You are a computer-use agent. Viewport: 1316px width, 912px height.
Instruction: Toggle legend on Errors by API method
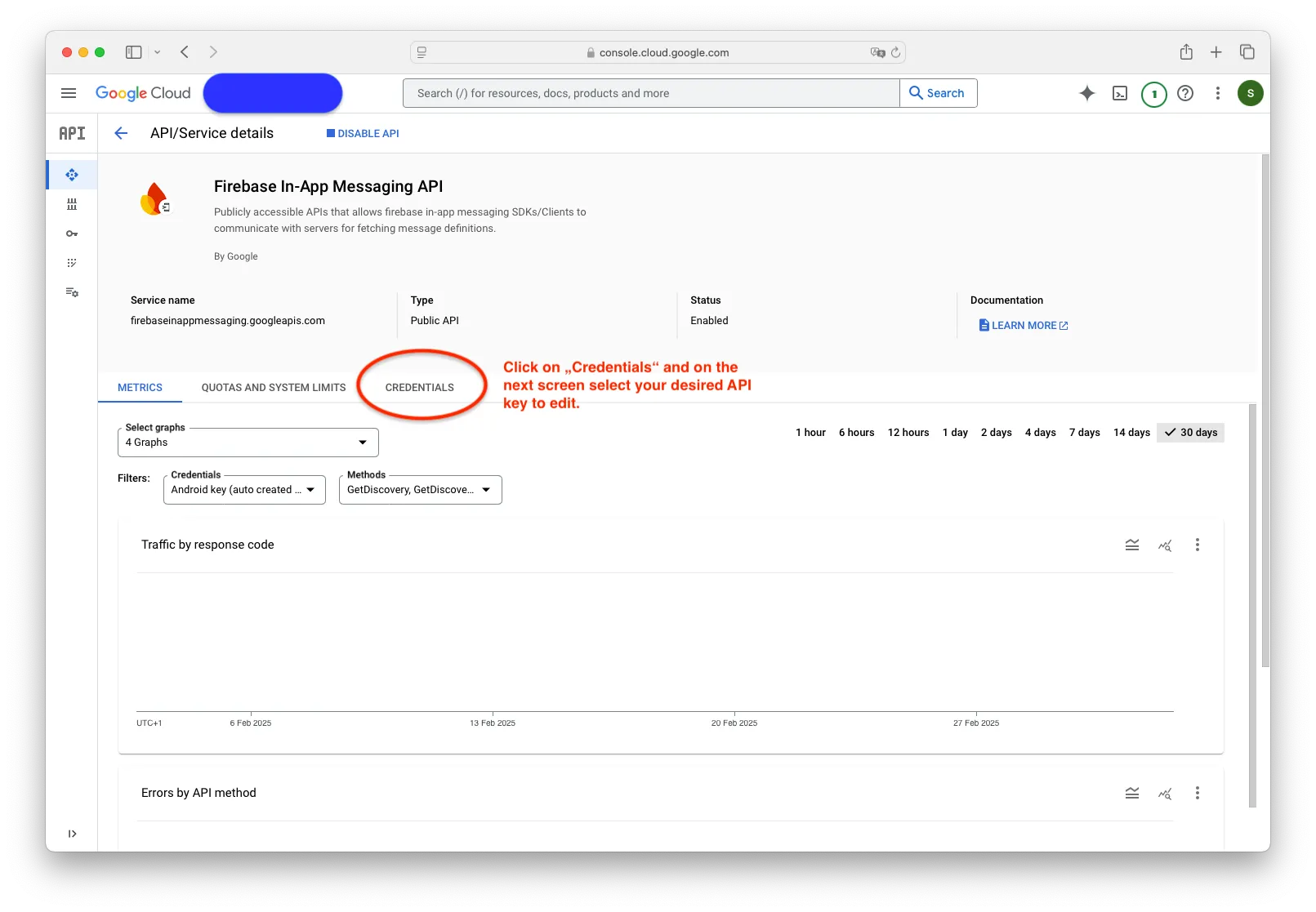1132,793
